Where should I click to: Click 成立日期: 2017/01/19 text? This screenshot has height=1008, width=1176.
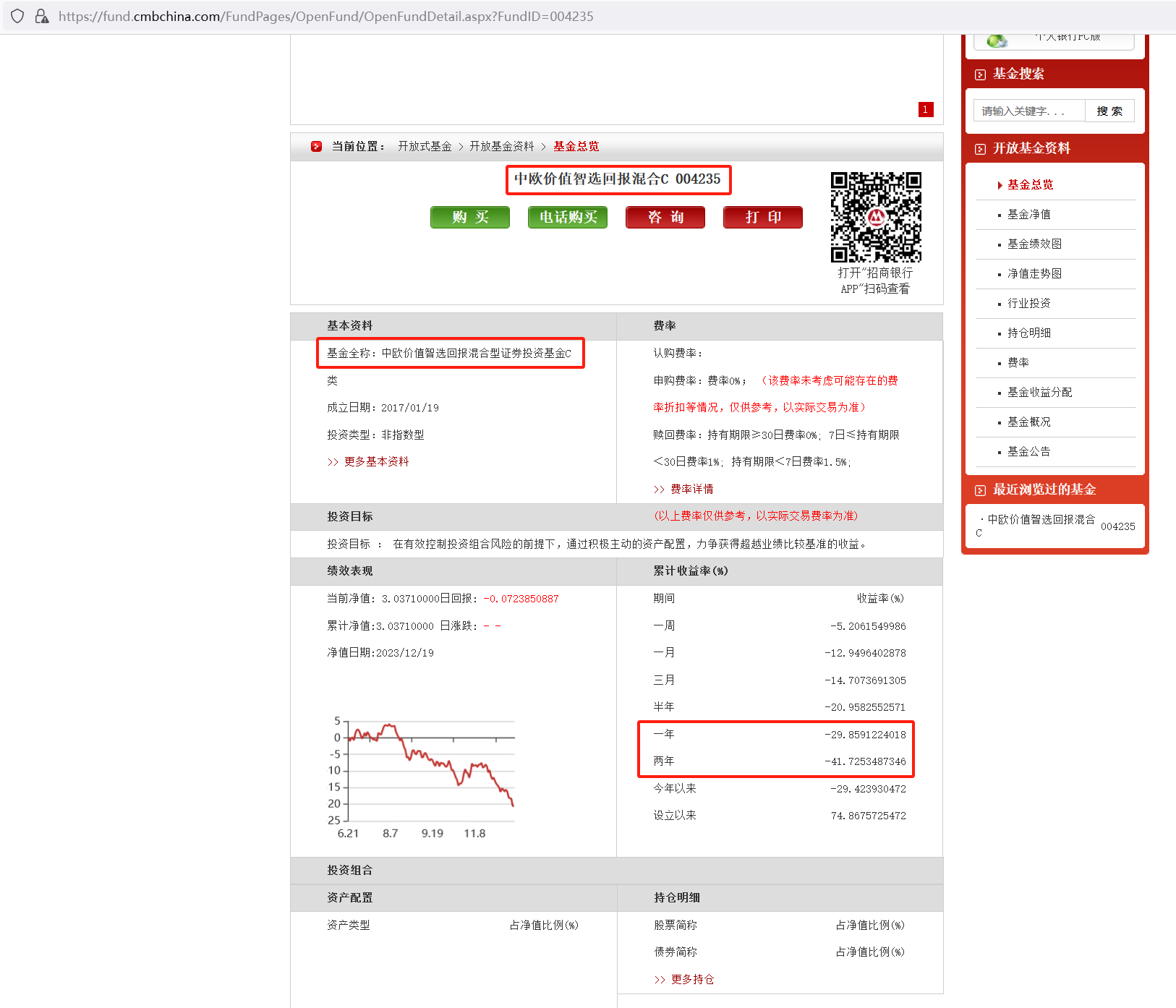point(383,407)
